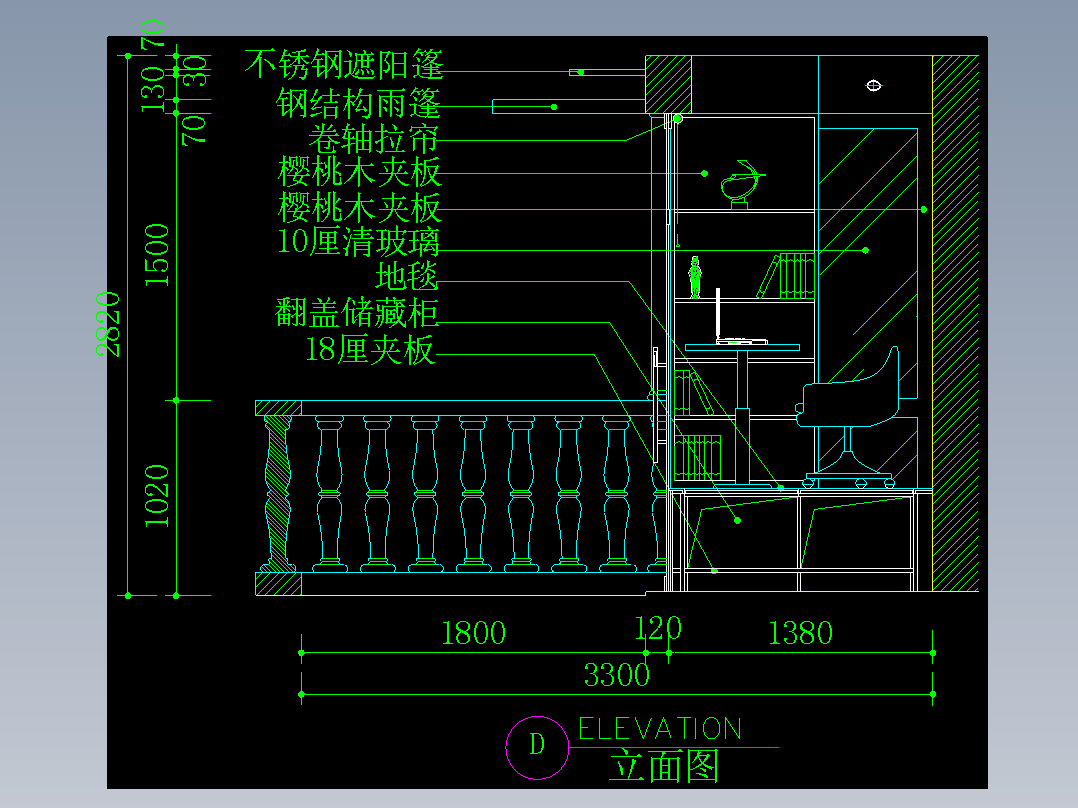Click the 不锈钢遮阳篷 annotation label
Viewport: 1078px width, 808px height.
point(344,65)
